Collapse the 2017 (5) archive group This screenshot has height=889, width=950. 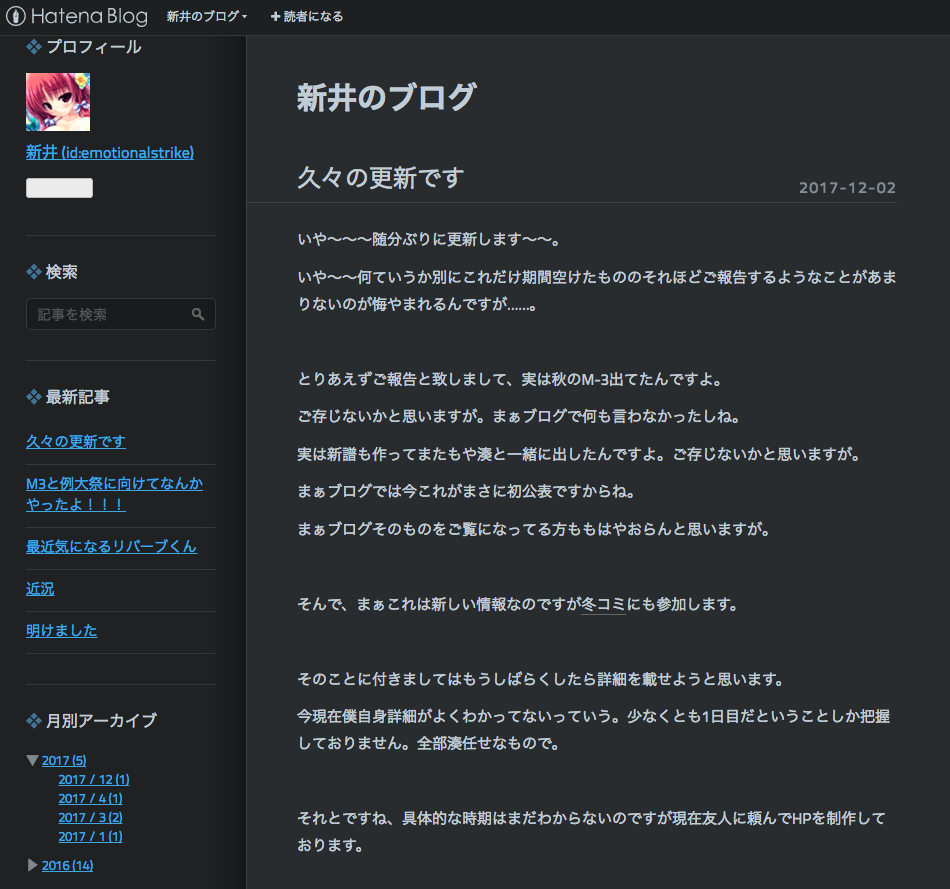pyautogui.click(x=32, y=760)
